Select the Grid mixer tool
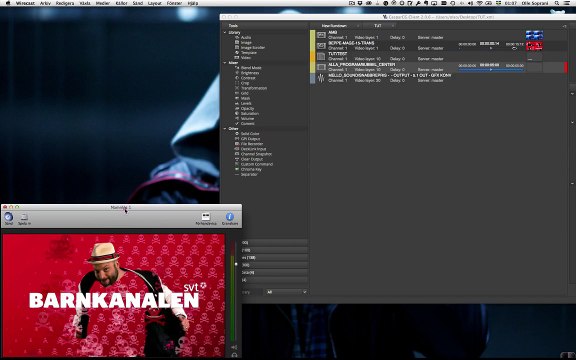576x360 pixels. click(245, 93)
